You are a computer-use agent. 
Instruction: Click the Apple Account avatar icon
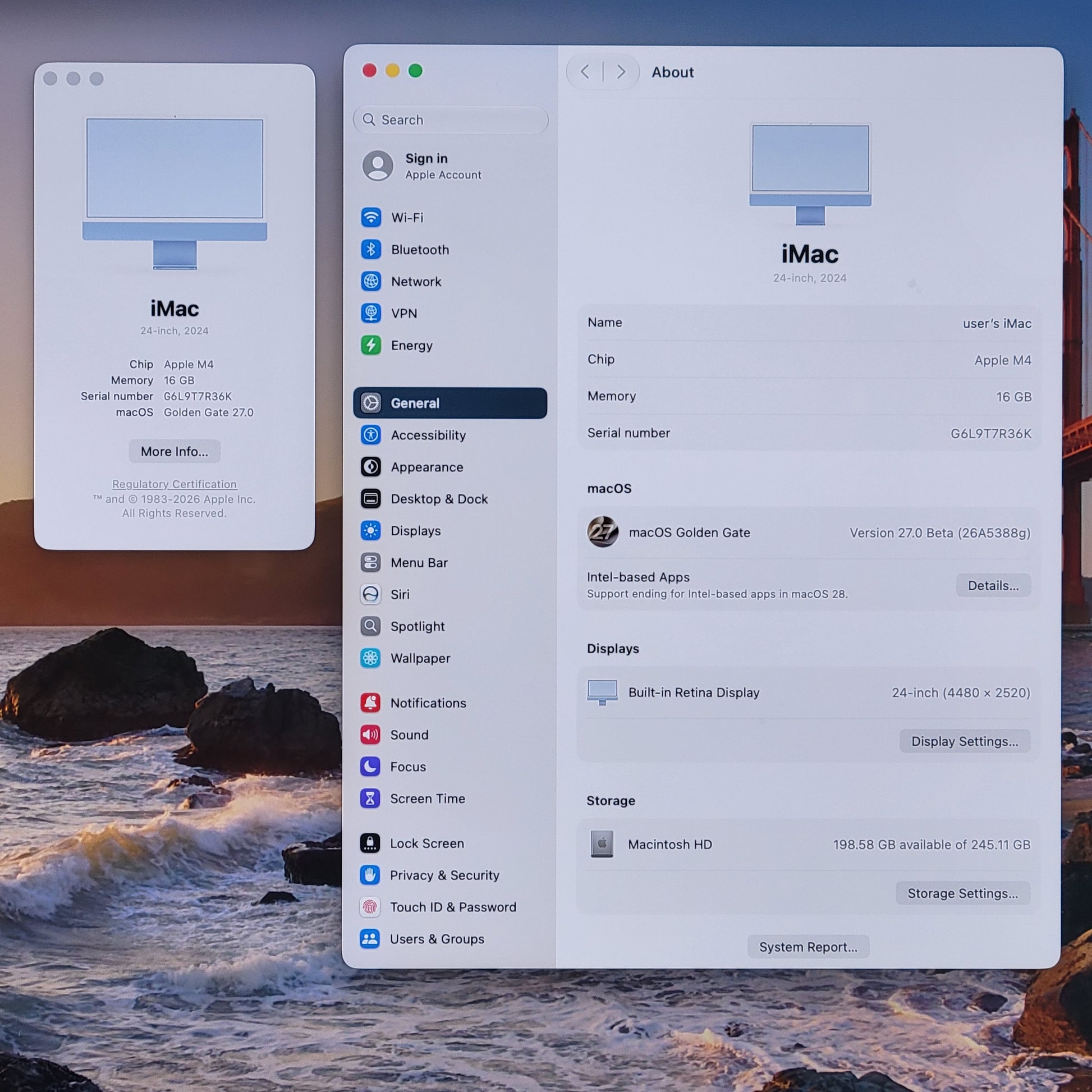point(378,166)
